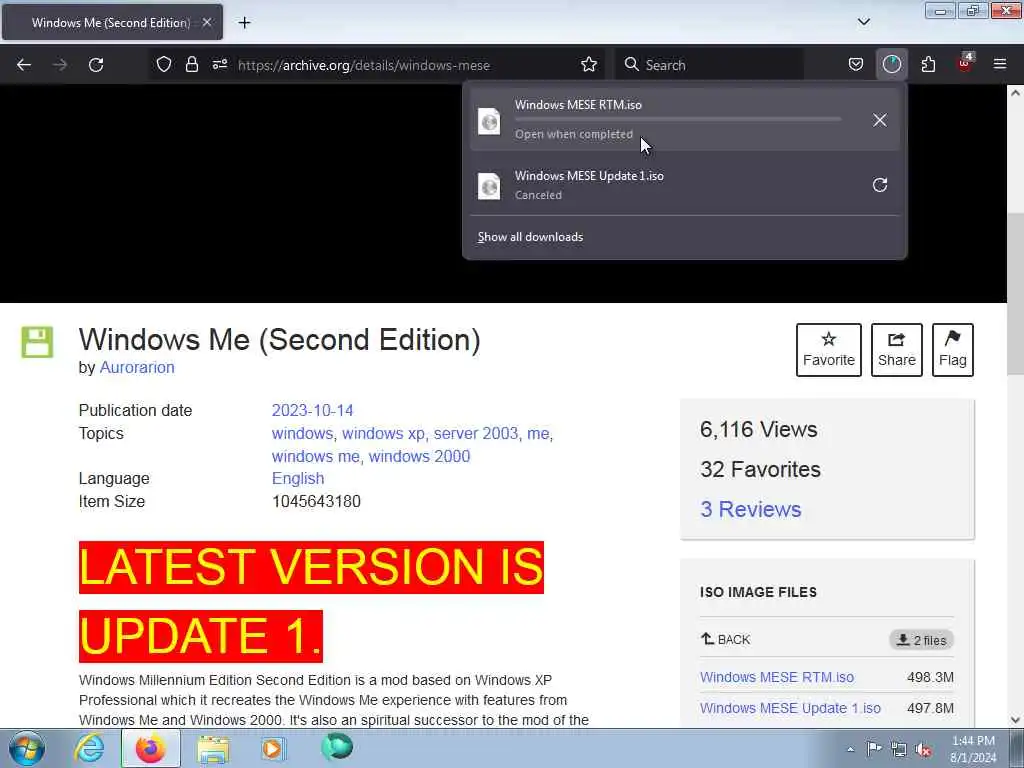Image resolution: width=1024 pixels, height=768 pixels.
Task: Toggle the downloads panel button
Action: tap(891, 65)
